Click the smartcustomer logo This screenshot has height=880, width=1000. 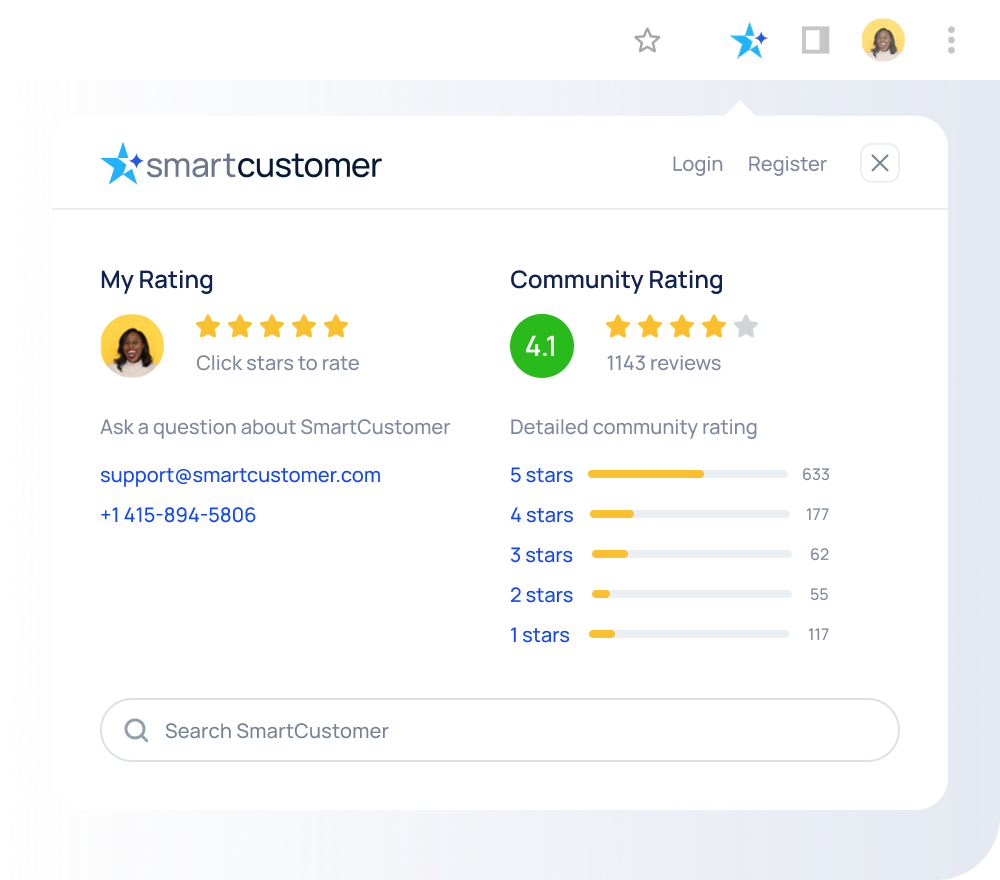pyautogui.click(x=241, y=164)
